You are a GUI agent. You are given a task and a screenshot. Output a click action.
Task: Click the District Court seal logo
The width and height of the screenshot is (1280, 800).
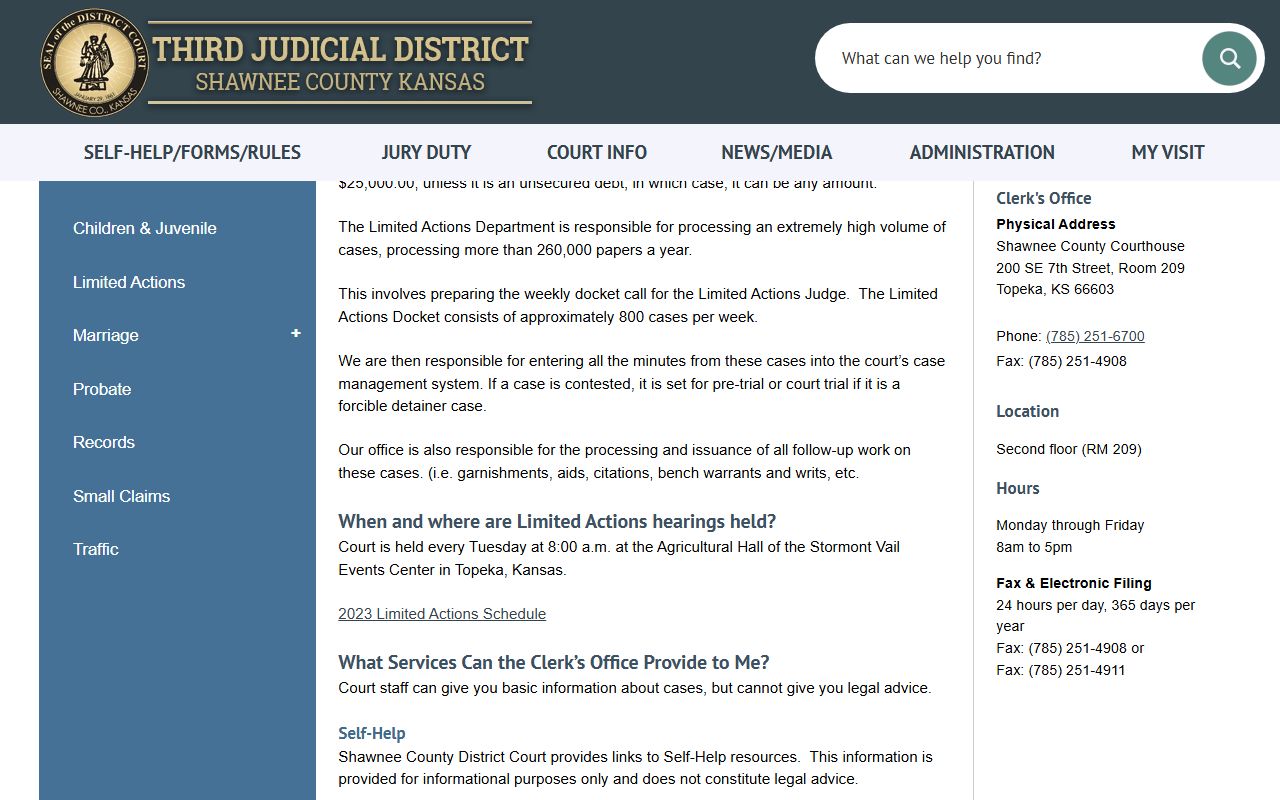point(95,62)
